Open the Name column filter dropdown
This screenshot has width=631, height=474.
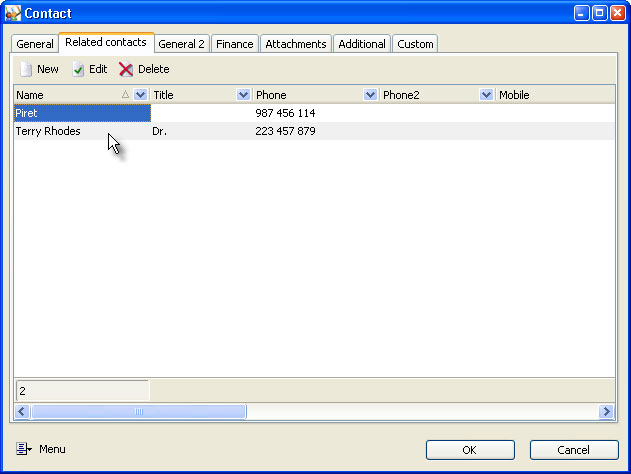140,95
